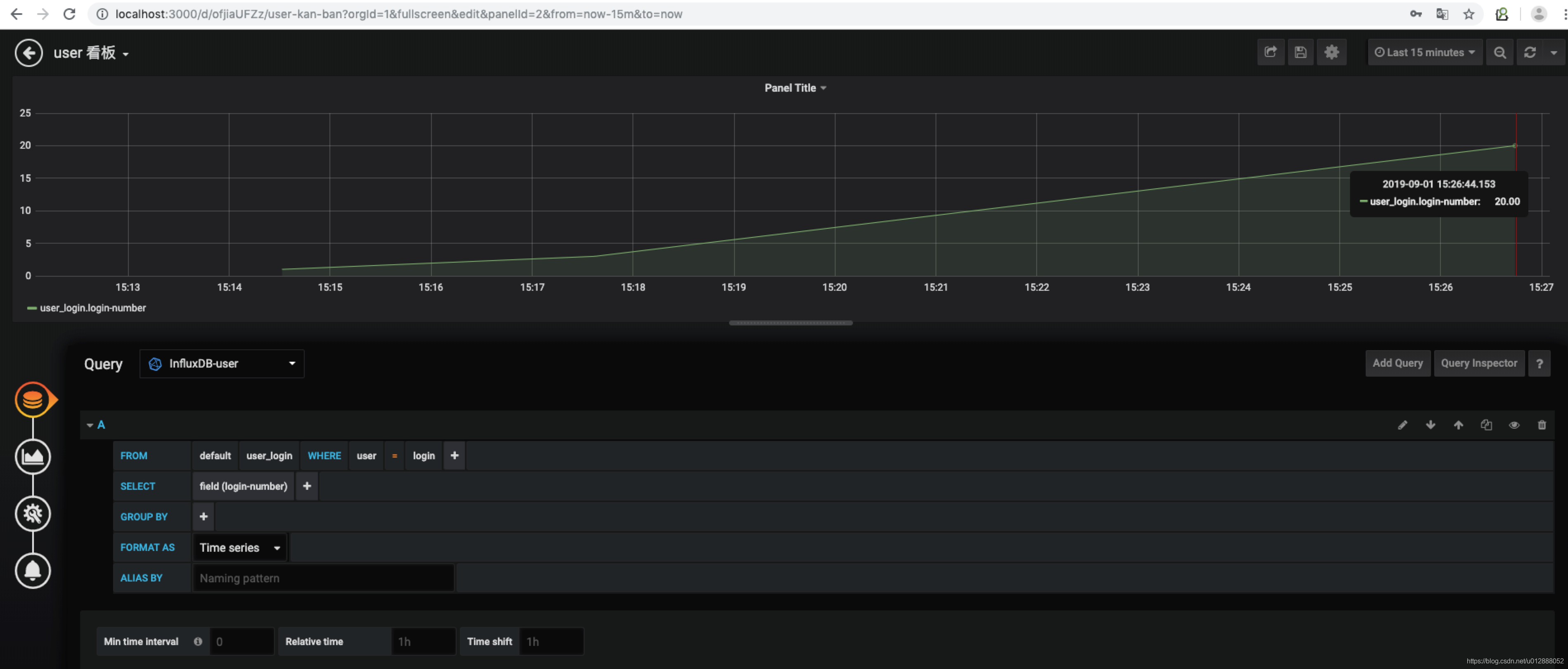
Task: Reload the page with browser reload
Action: click(69, 14)
